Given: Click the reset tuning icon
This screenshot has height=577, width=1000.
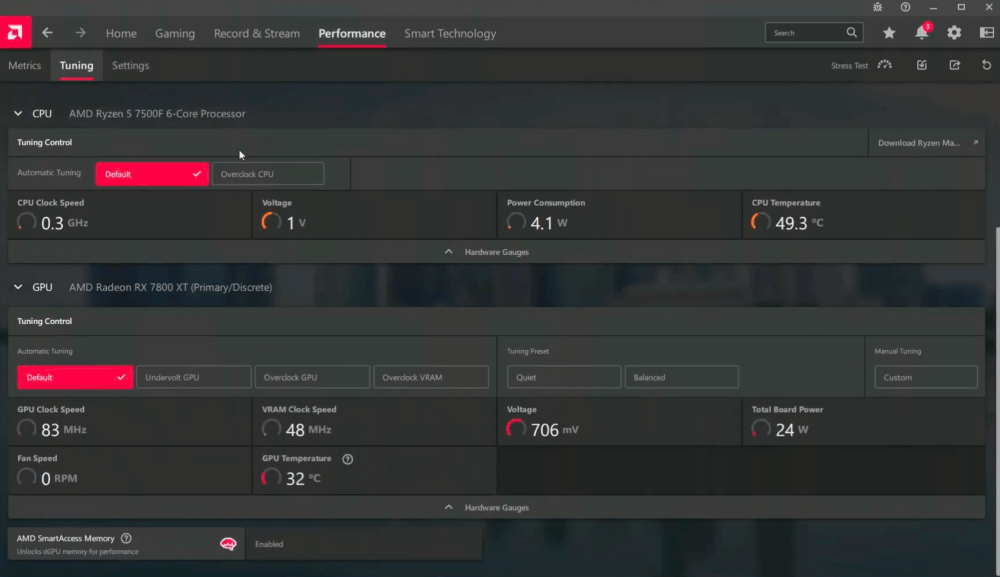Looking at the screenshot, I should coord(987,65).
